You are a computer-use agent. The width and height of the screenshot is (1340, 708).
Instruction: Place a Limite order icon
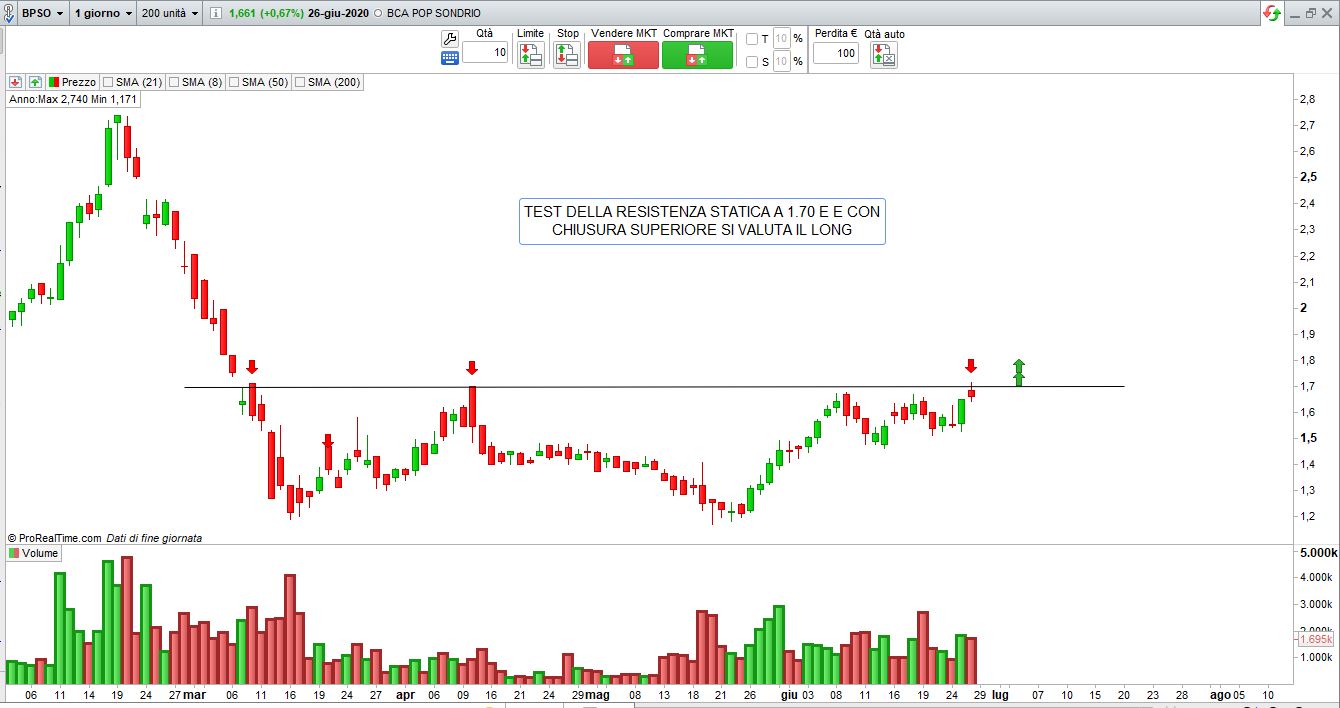530,56
